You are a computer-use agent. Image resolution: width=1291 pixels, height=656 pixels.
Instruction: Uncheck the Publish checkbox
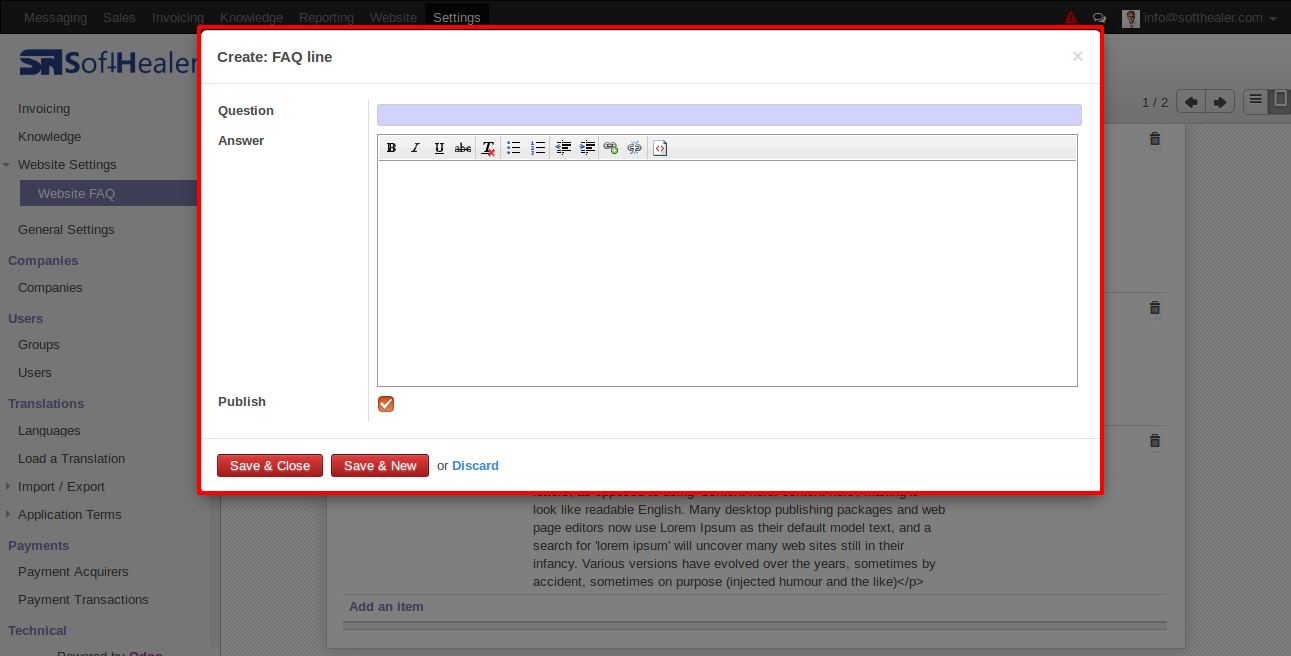coord(386,404)
